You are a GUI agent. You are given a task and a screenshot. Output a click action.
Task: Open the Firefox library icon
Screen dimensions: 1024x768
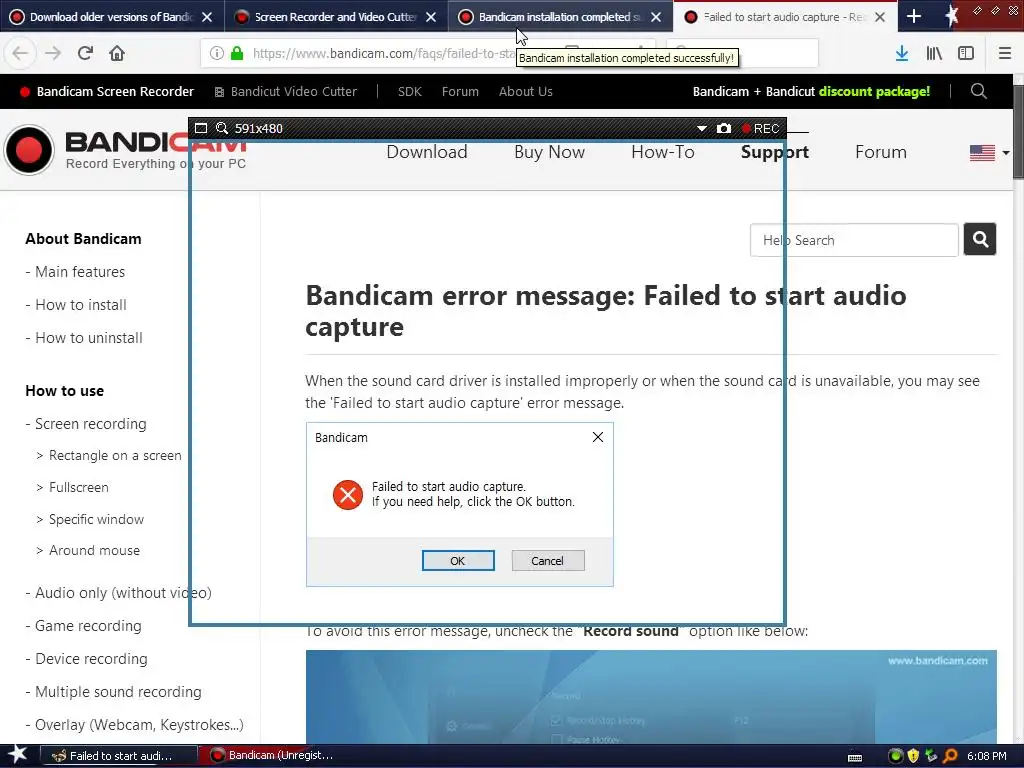934,54
